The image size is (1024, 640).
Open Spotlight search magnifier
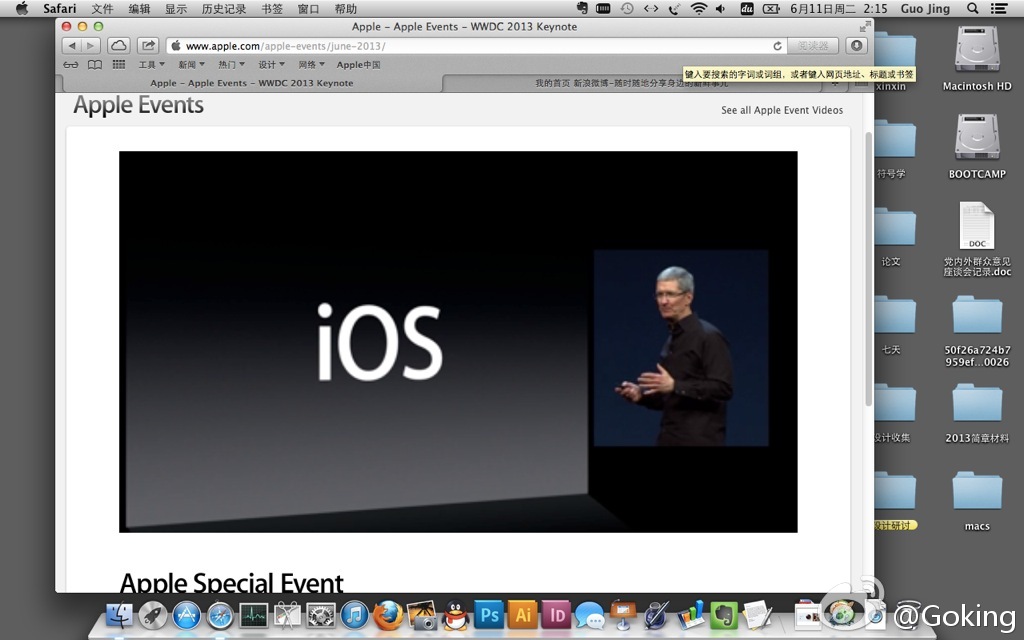[x=972, y=8]
